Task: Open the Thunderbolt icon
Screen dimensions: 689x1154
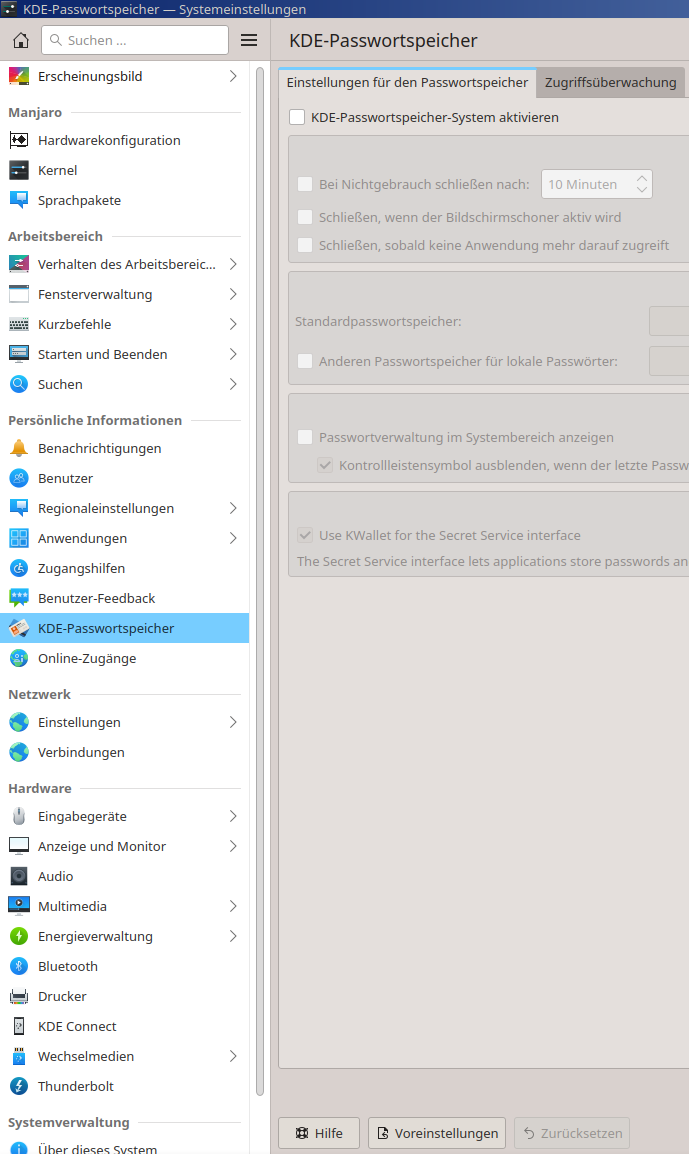Action: tap(19, 1086)
